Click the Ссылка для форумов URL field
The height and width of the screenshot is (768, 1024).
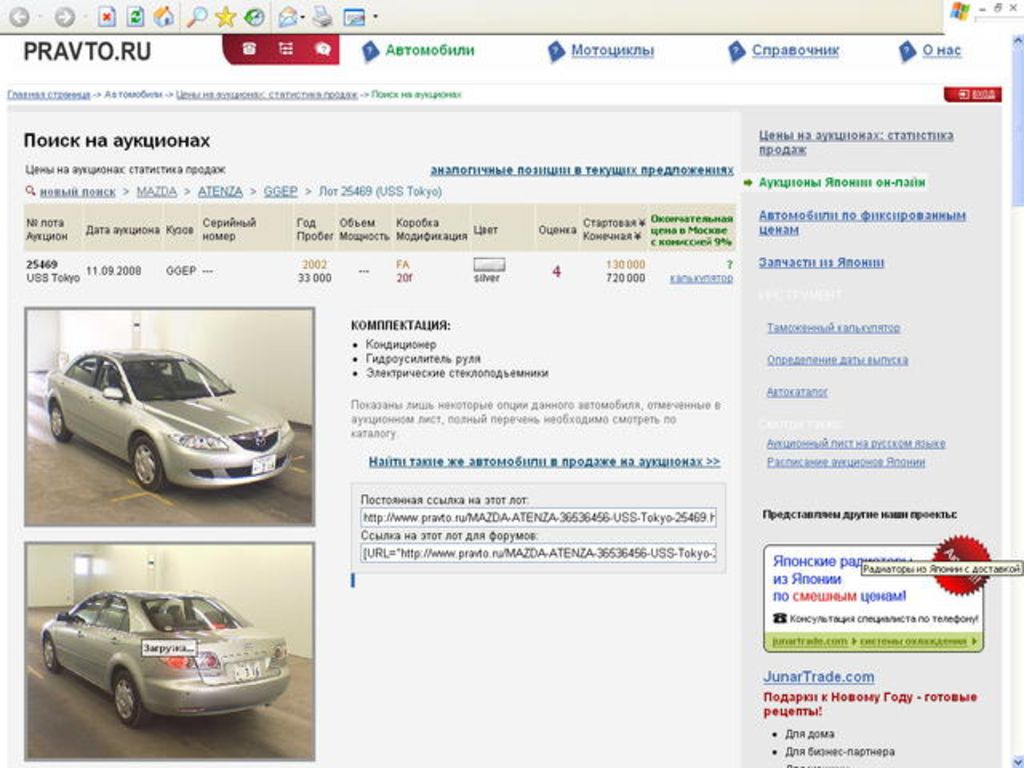click(538, 553)
